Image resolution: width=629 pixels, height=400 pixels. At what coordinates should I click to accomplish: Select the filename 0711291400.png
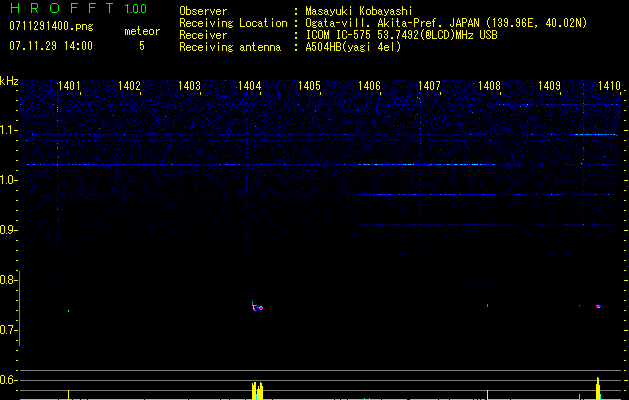pyautogui.click(x=51, y=26)
